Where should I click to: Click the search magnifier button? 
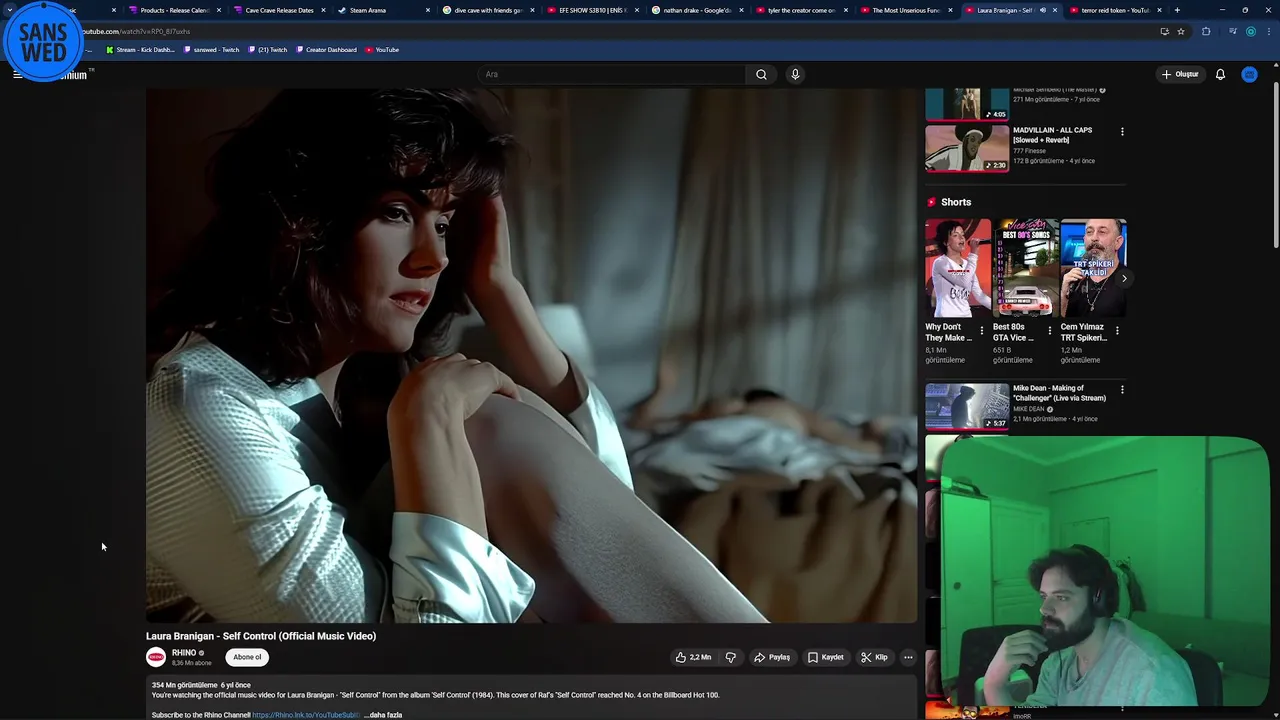[761, 74]
